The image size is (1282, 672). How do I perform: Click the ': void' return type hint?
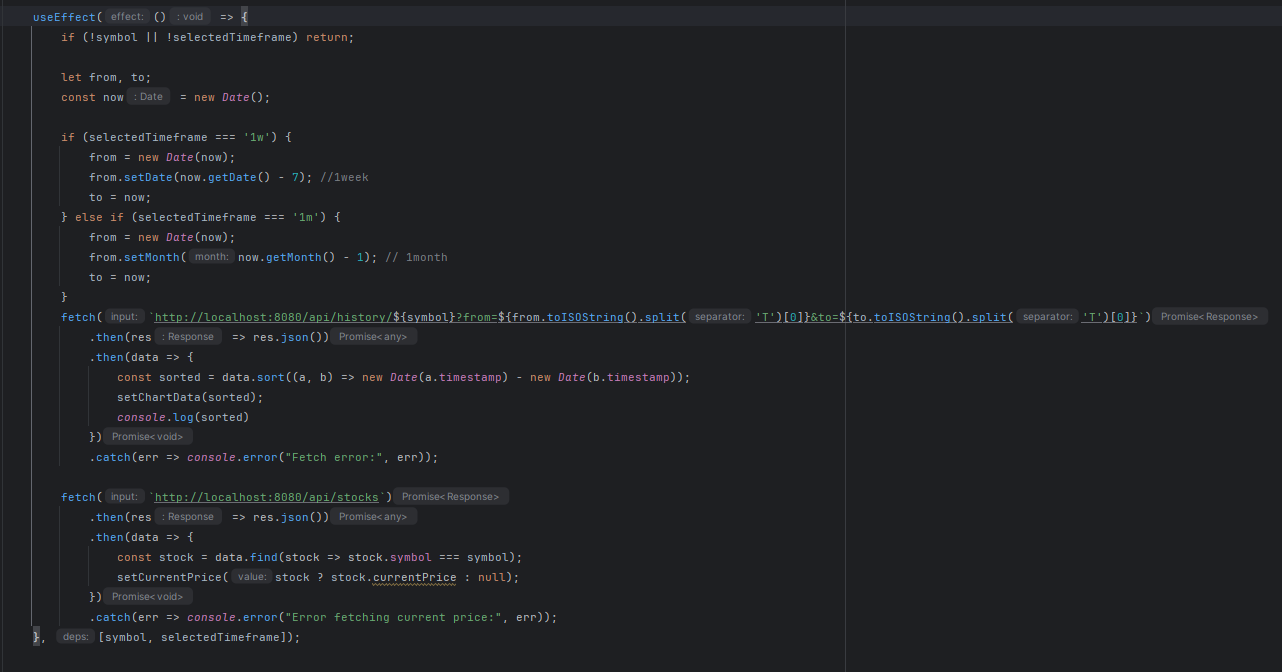[190, 17]
